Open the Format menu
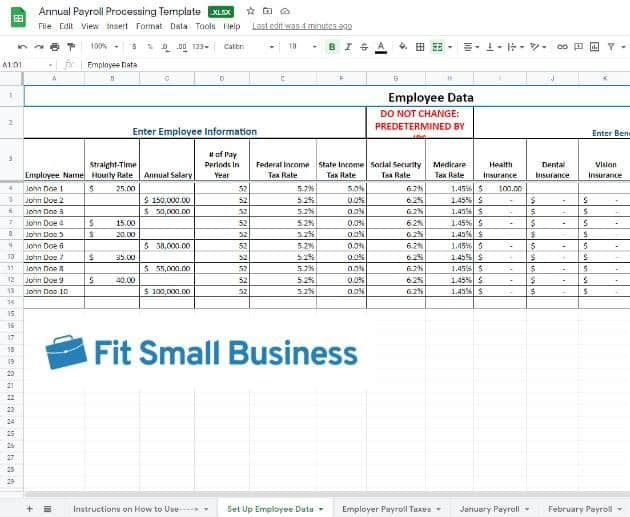Screen dimensions: 630x517 click(149, 26)
